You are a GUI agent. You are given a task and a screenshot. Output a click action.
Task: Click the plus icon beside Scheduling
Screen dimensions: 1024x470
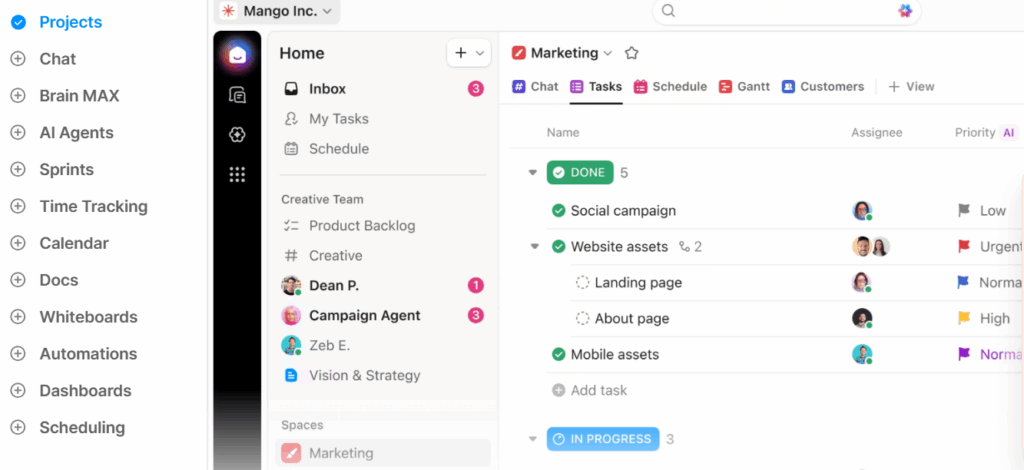coord(18,428)
